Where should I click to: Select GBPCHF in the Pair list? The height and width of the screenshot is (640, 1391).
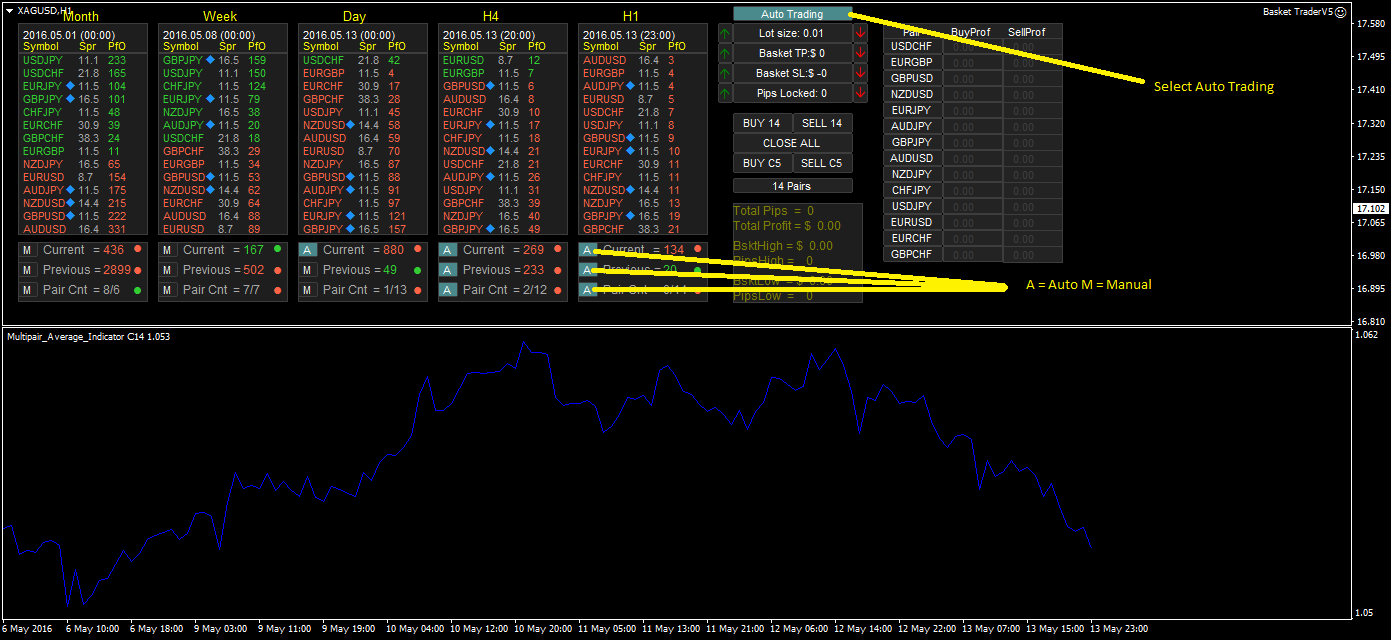[x=911, y=254]
